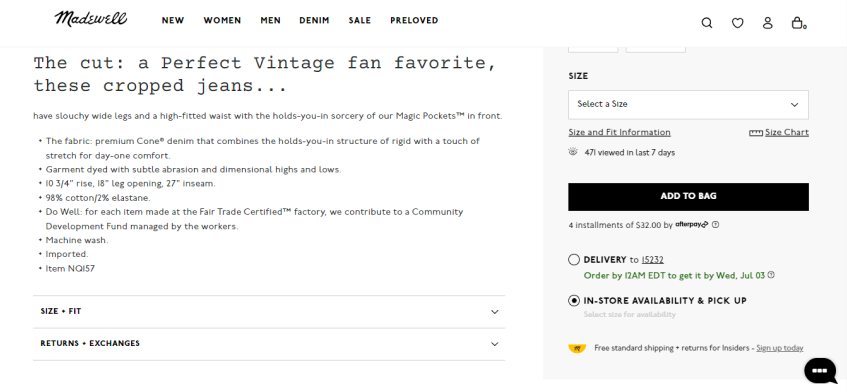Screen dimensions: 847x392
Task: Open the search icon in header
Action: click(707, 23)
